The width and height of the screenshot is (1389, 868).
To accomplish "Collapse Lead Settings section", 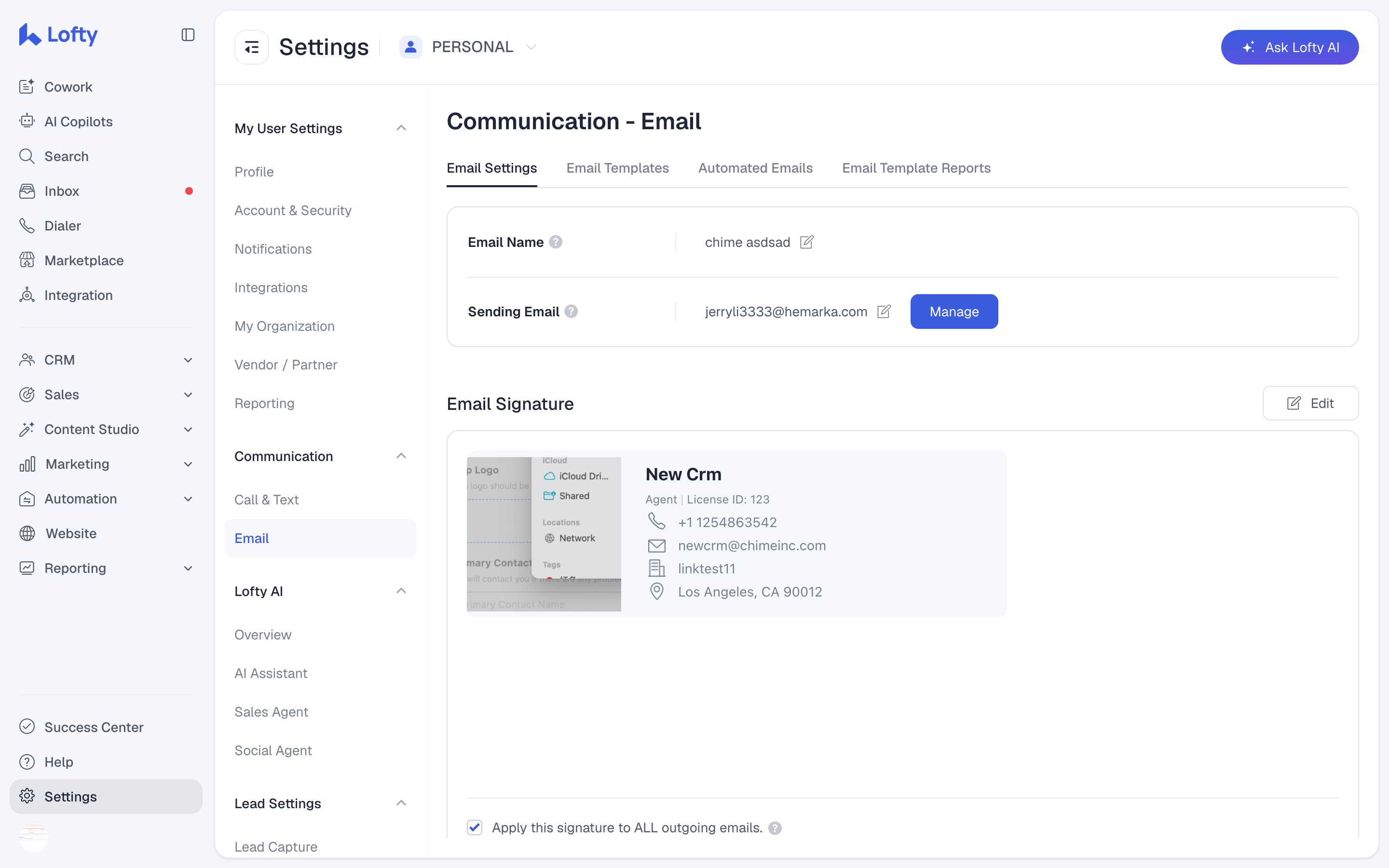I will [401, 803].
